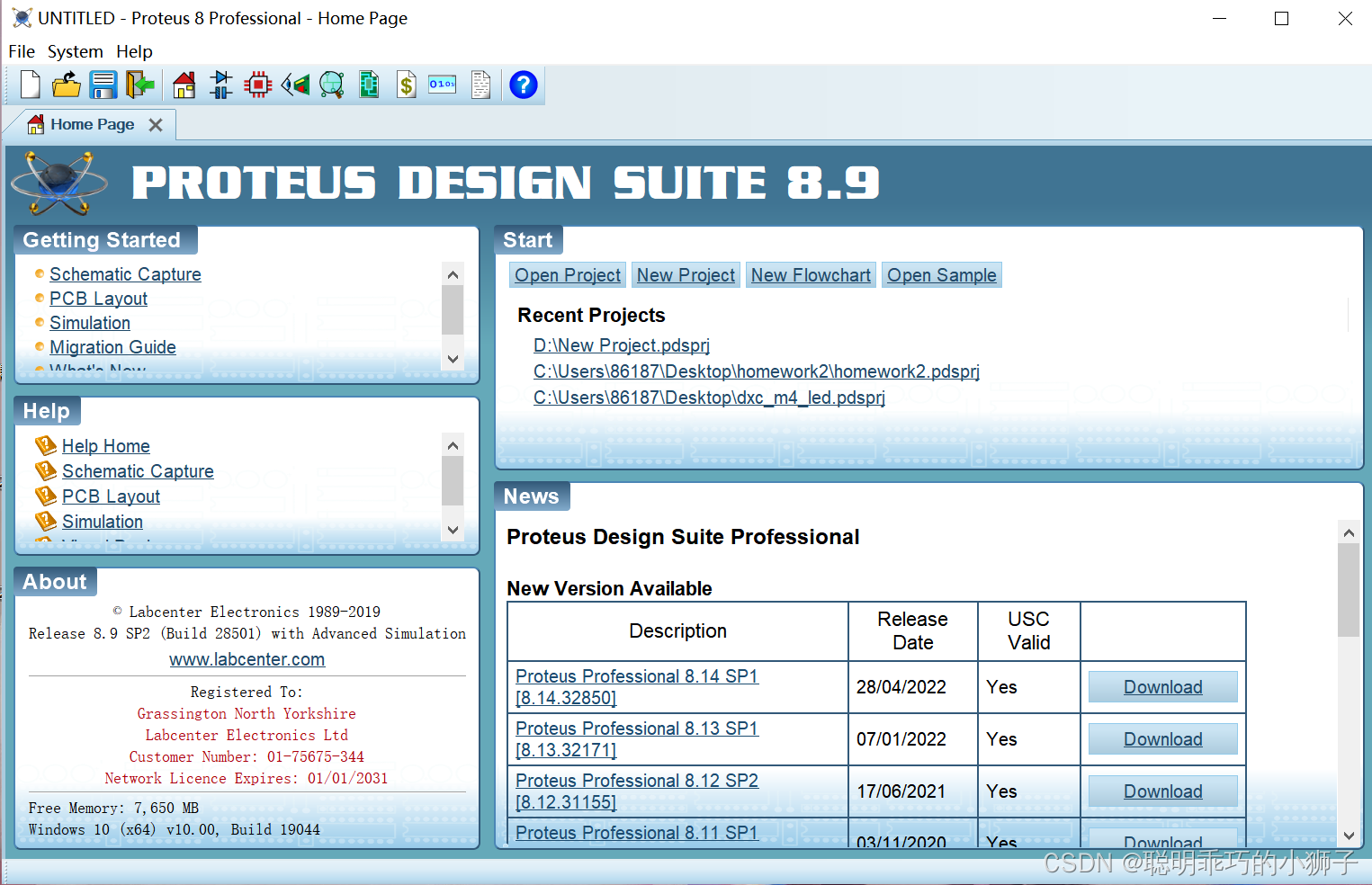Open Simulation link in Help panel
The height and width of the screenshot is (885, 1372).
pos(103,522)
